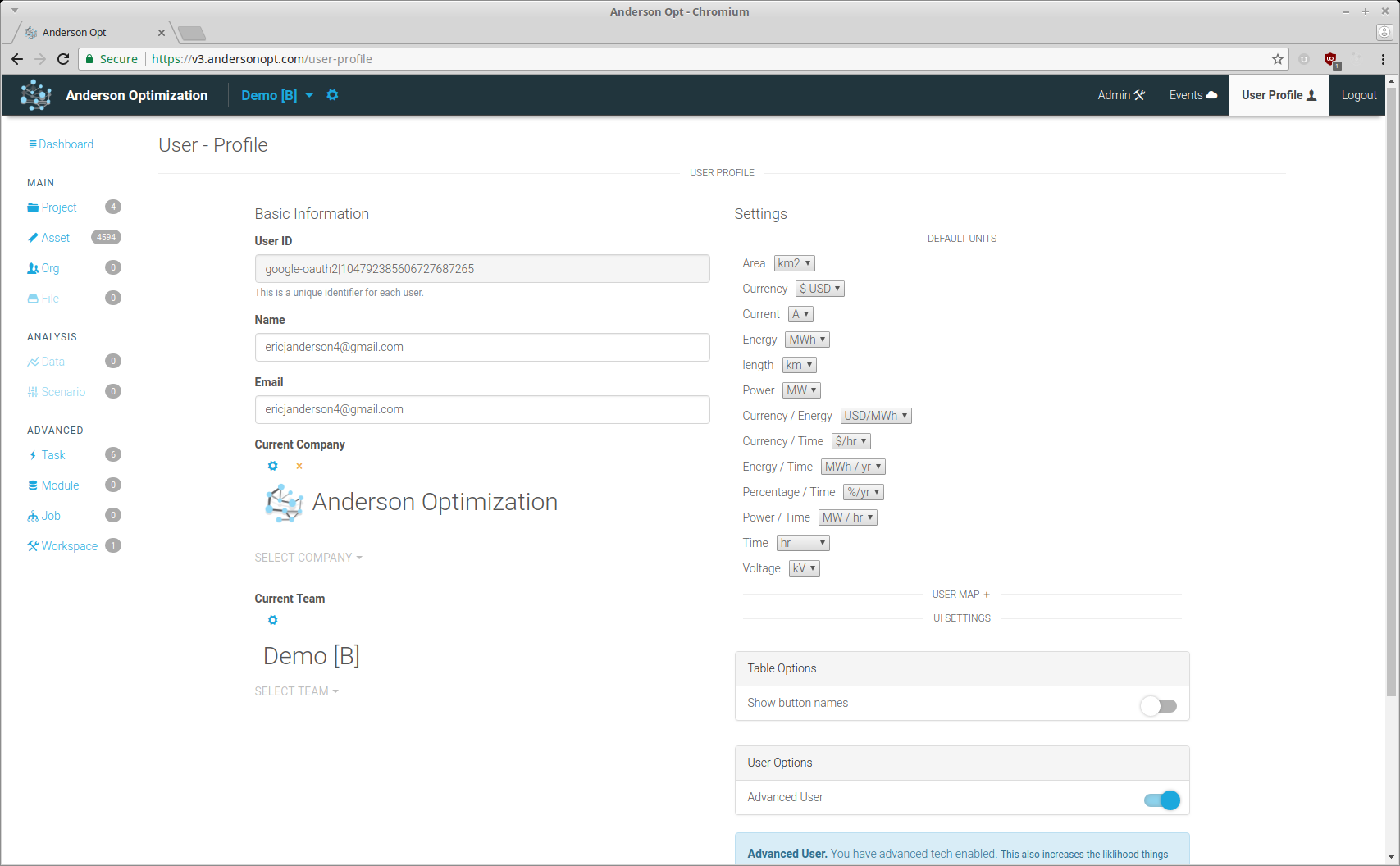Open the Energy MWh unit dropdown

point(807,340)
